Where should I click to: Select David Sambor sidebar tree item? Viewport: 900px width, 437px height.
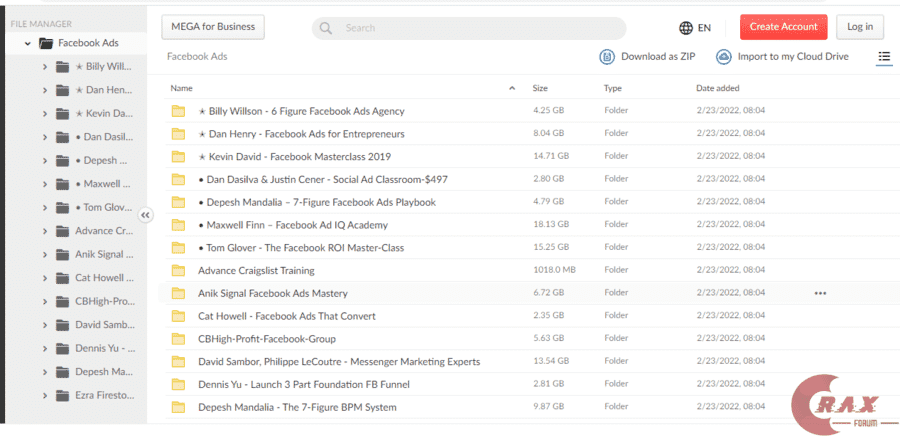click(x=102, y=325)
